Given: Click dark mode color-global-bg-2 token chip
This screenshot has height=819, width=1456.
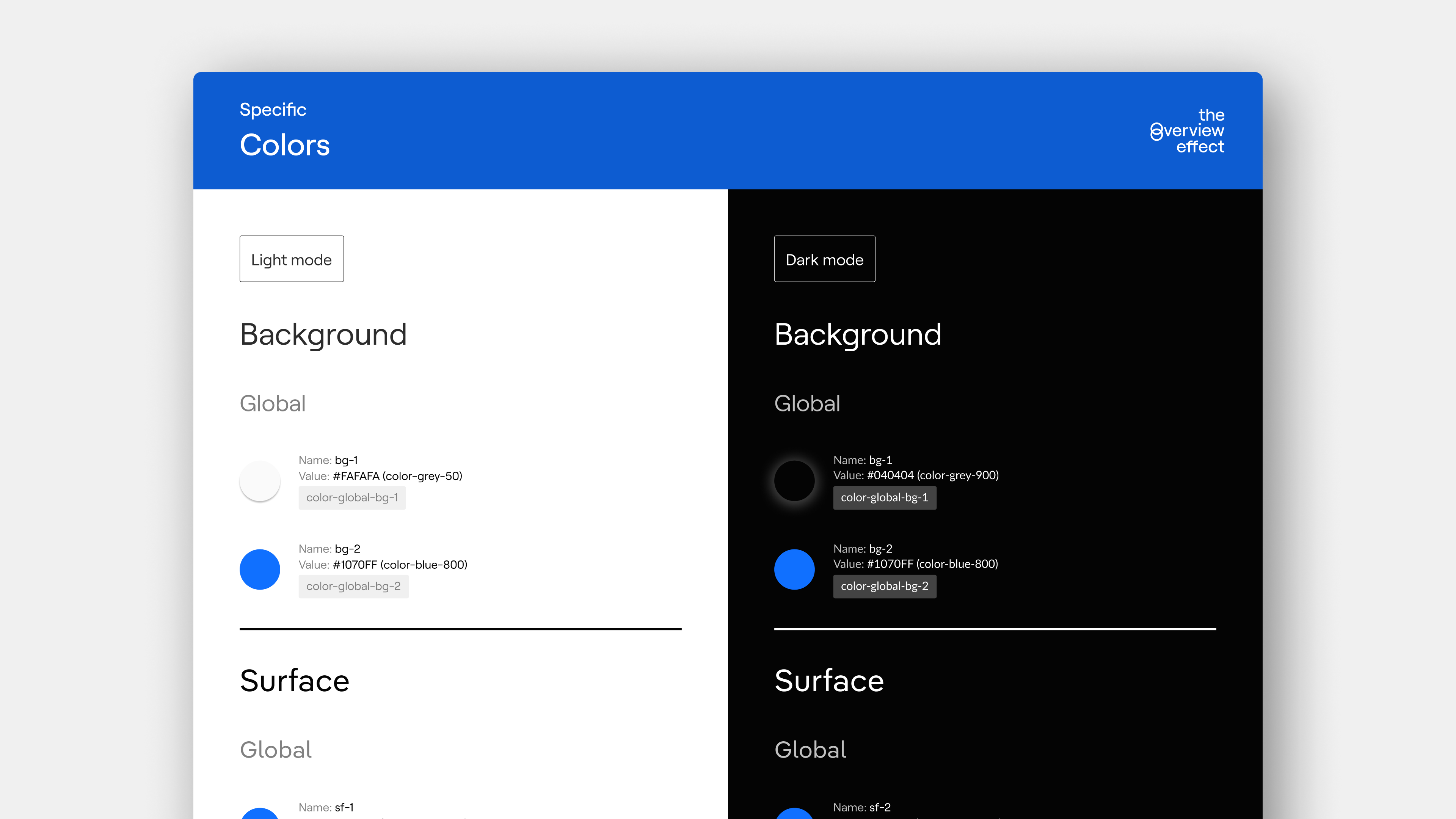Looking at the screenshot, I should [884, 586].
